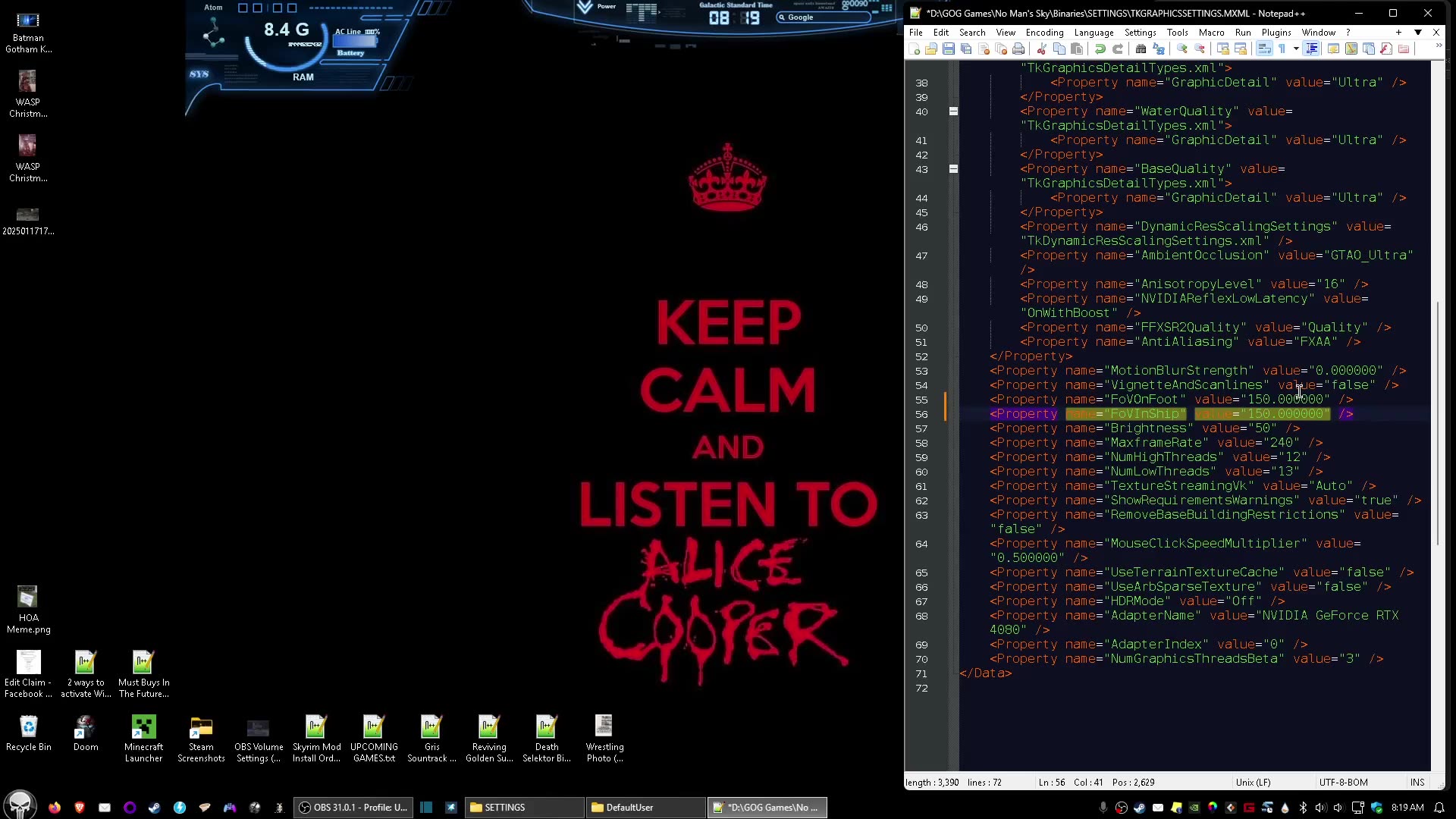Toggle the indent guide toolbar button
The image size is (1456, 819).
[x=1312, y=49]
